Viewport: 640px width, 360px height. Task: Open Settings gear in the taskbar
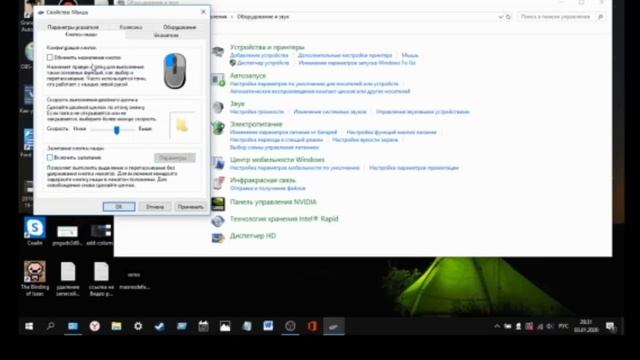tap(138, 326)
